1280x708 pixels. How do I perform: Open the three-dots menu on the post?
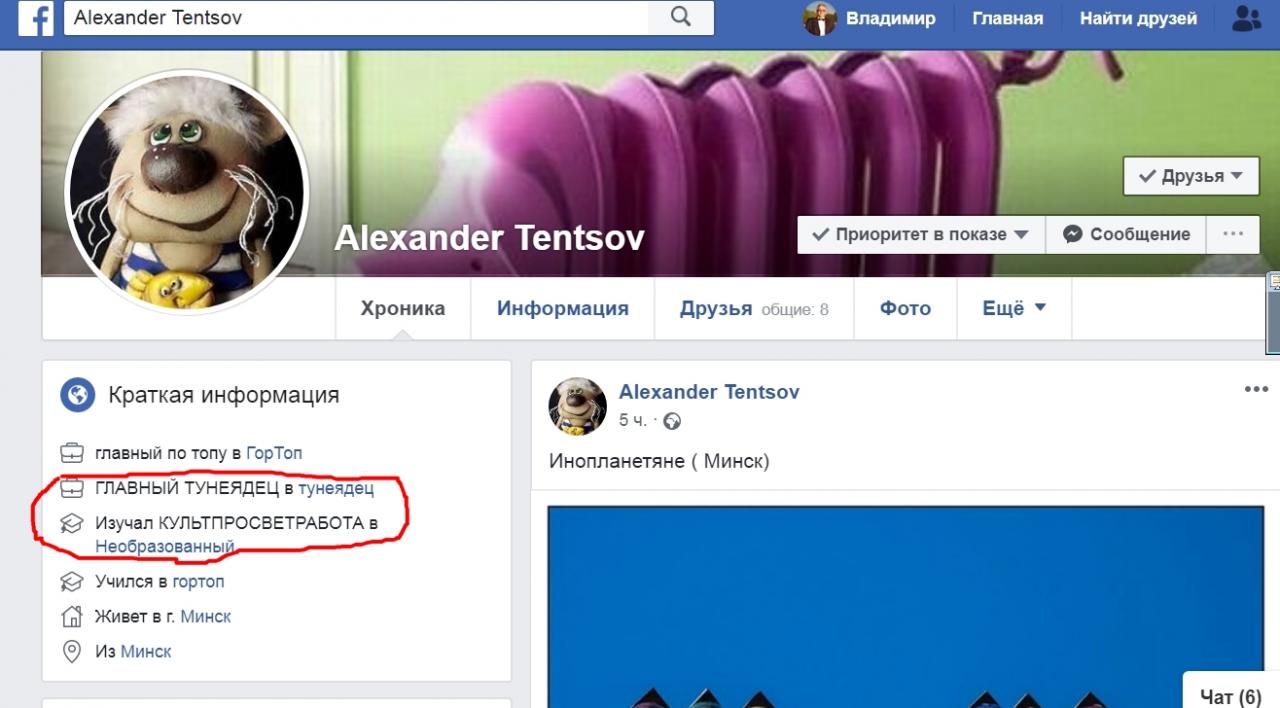click(x=1255, y=390)
